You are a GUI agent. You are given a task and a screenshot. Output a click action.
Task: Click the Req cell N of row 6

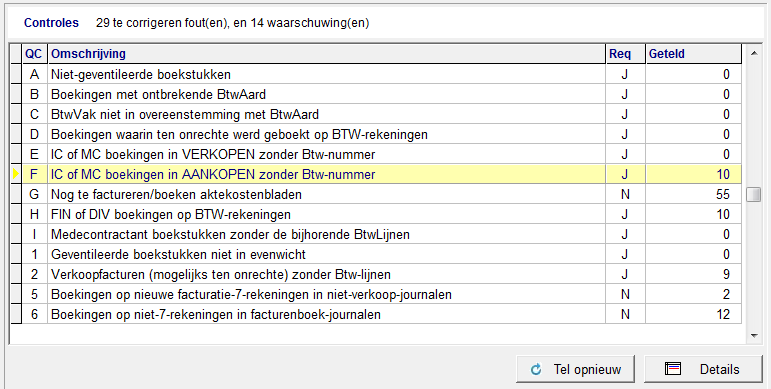625,314
